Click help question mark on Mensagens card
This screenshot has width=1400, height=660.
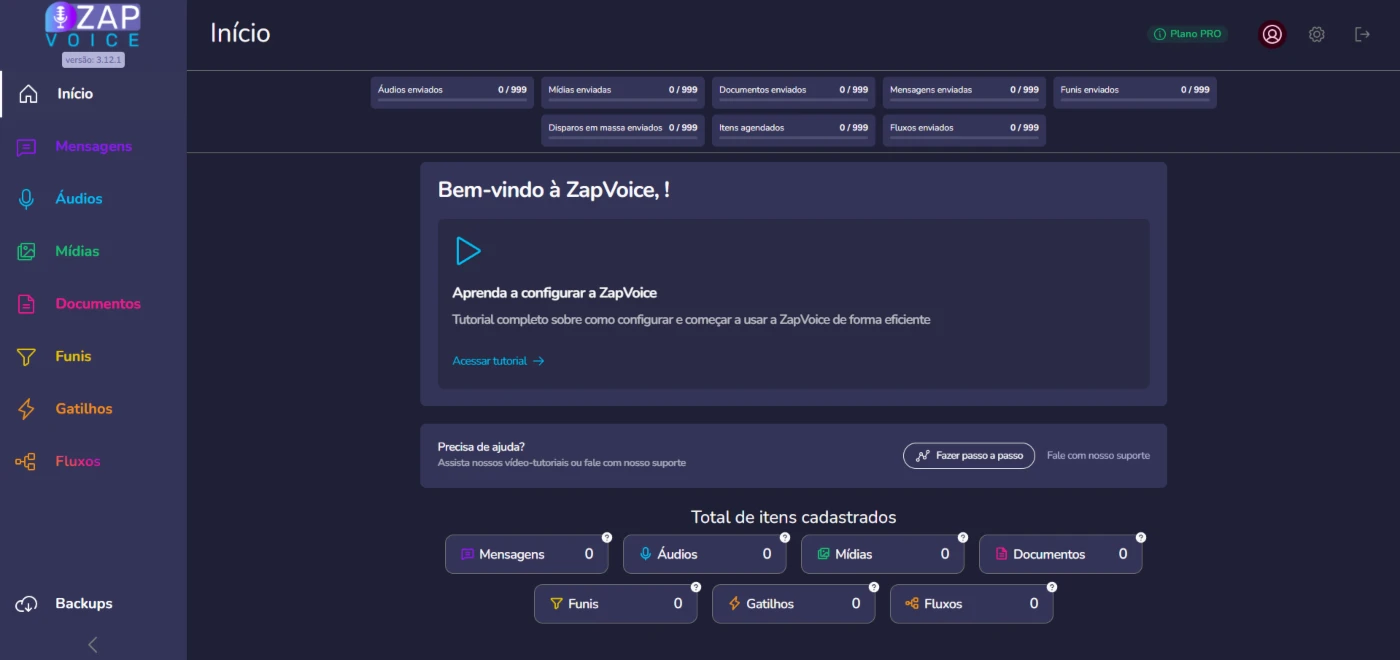607,537
